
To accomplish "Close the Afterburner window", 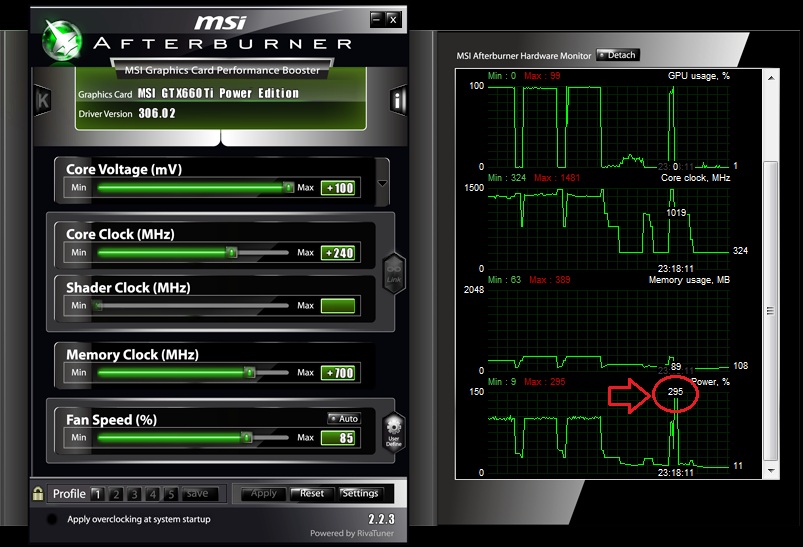I will coord(393,19).
